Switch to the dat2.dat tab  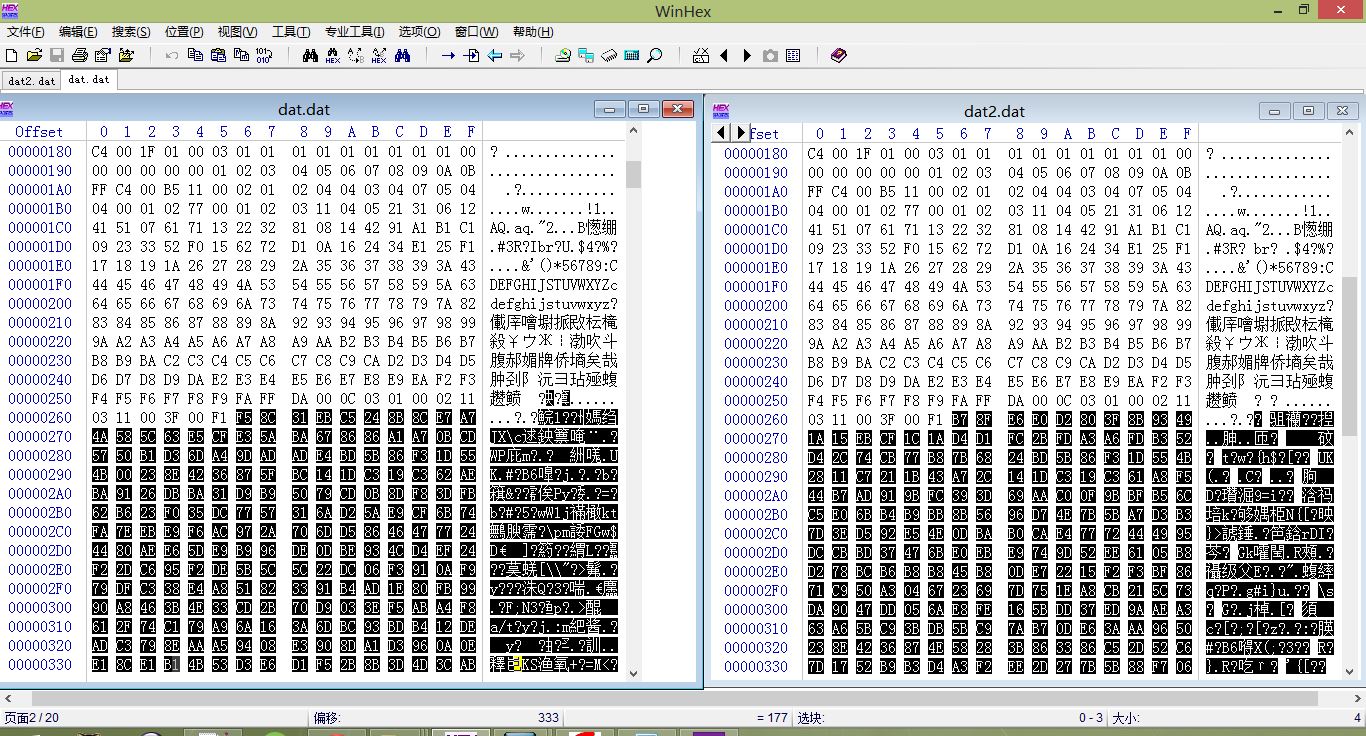(x=32, y=80)
